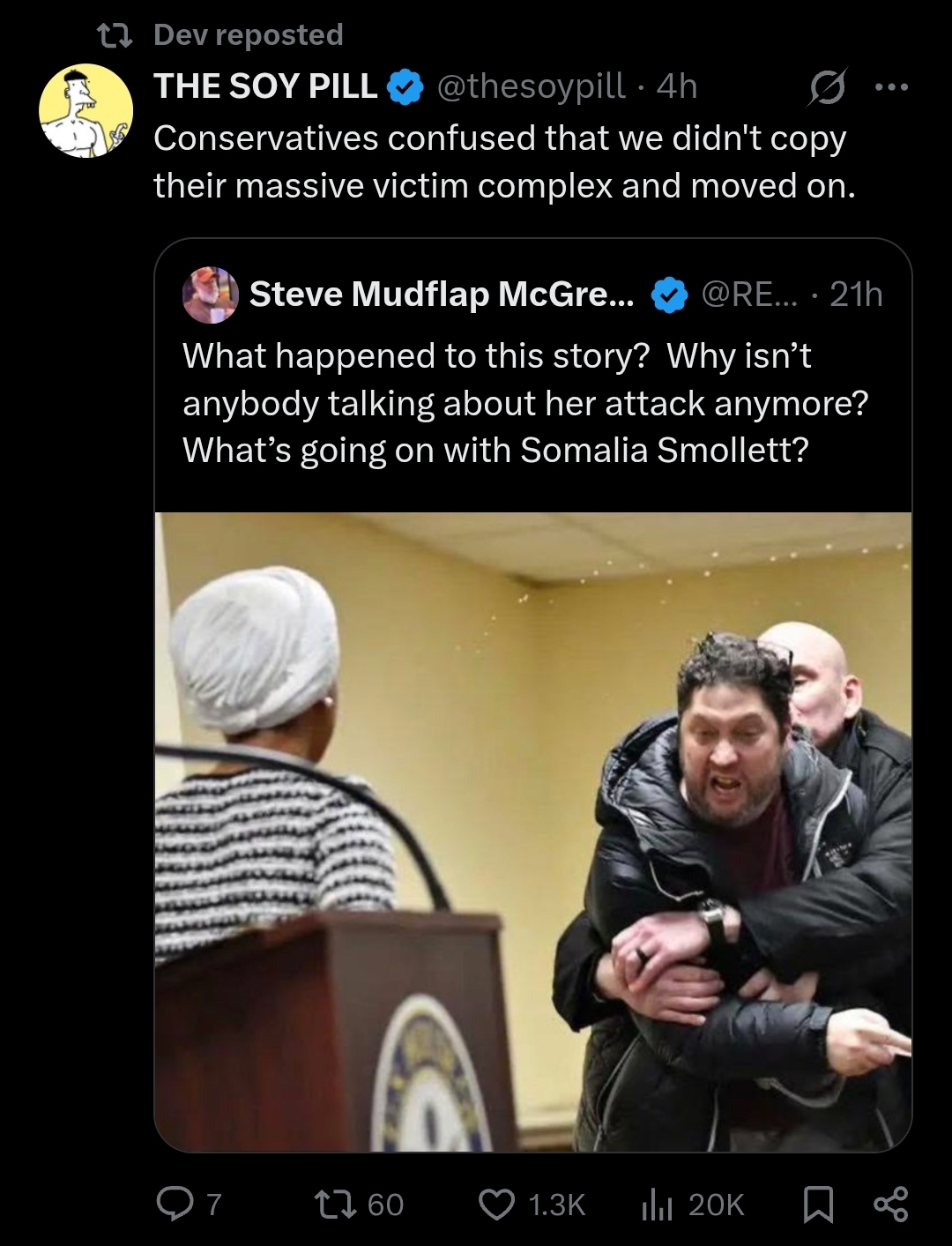Open the quoted Somalia Smollett post text

525,403
